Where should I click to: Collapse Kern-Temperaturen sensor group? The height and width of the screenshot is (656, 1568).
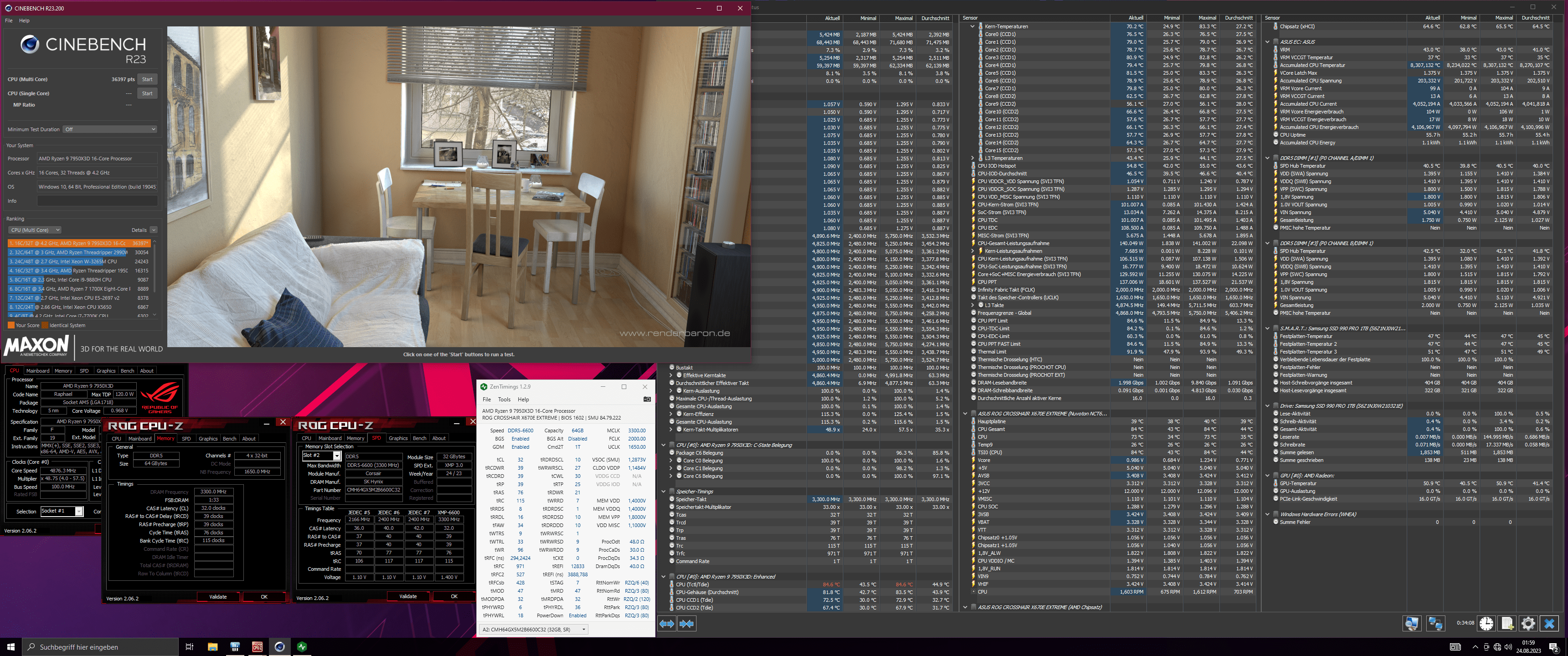coord(972,27)
